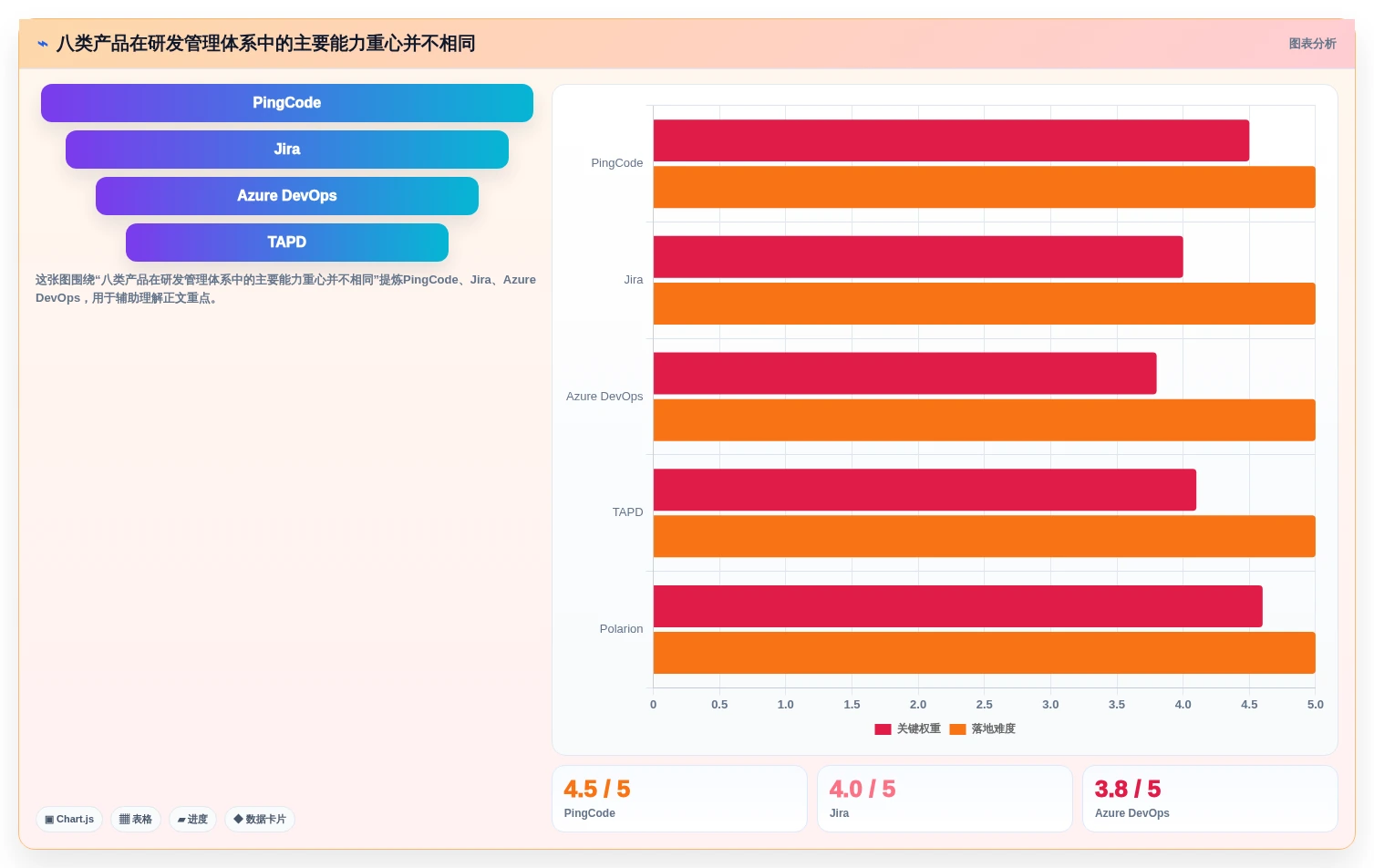The width and height of the screenshot is (1374, 868).
Task: Click the red TAPD 关键权重 bar
Action: [925, 490]
